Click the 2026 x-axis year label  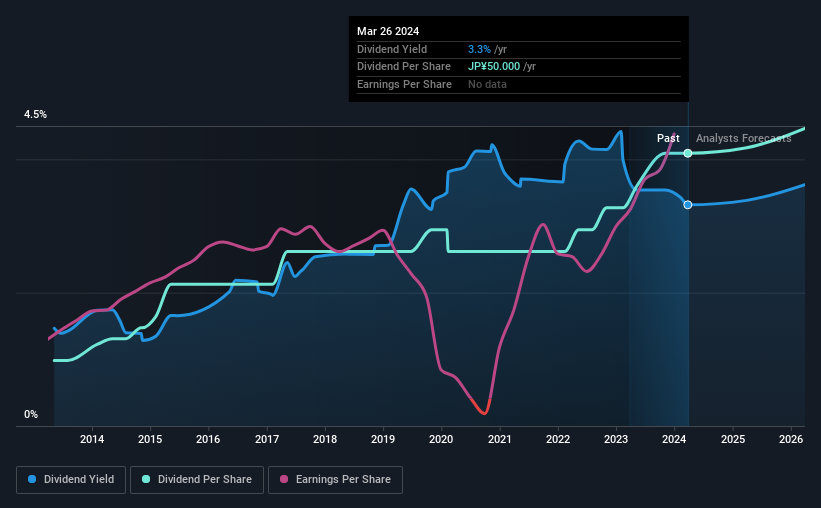(x=791, y=439)
